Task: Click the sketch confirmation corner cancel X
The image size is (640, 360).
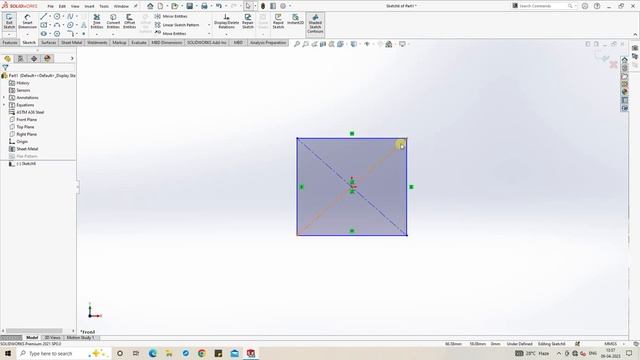Action: pos(613,64)
